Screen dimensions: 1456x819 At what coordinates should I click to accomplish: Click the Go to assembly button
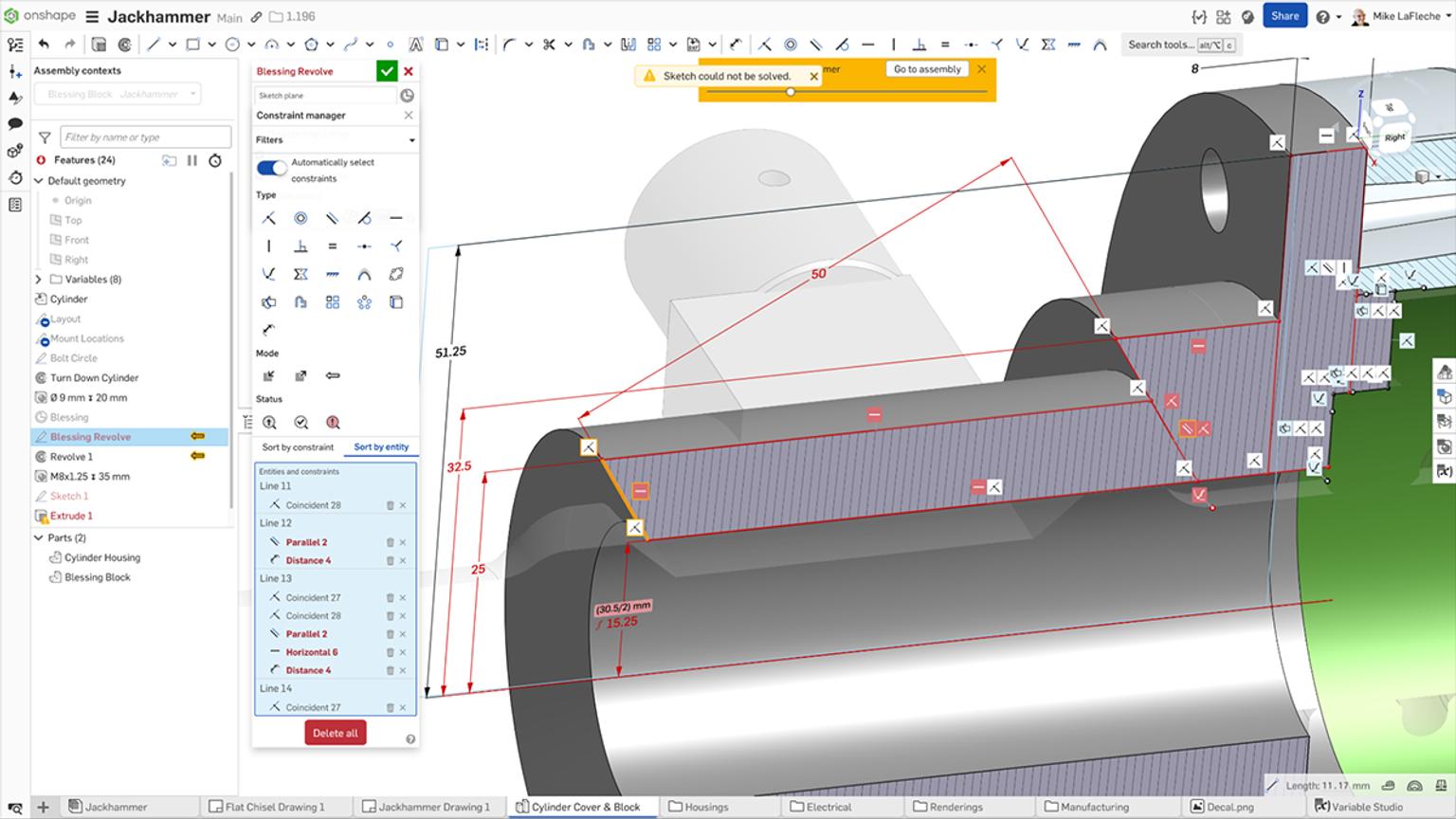tap(926, 68)
